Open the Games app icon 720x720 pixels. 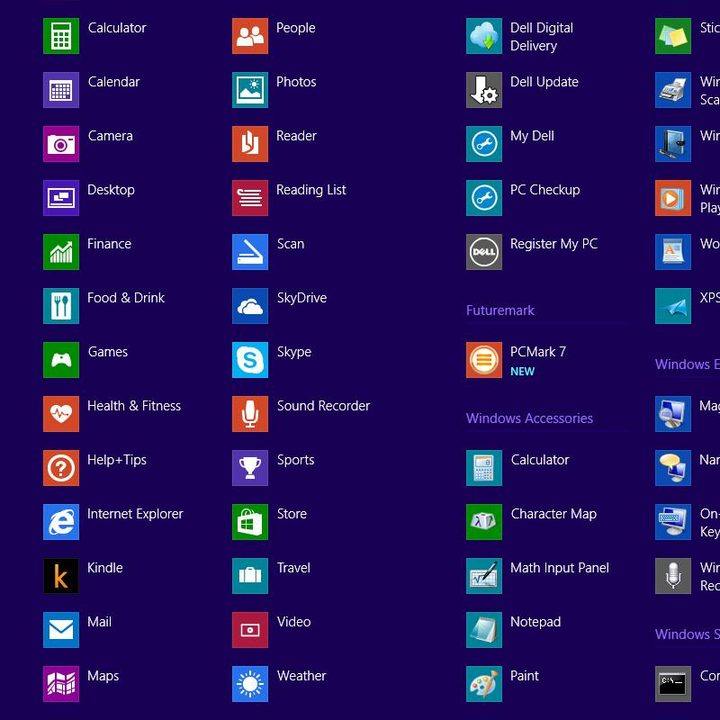pyautogui.click(x=61, y=360)
